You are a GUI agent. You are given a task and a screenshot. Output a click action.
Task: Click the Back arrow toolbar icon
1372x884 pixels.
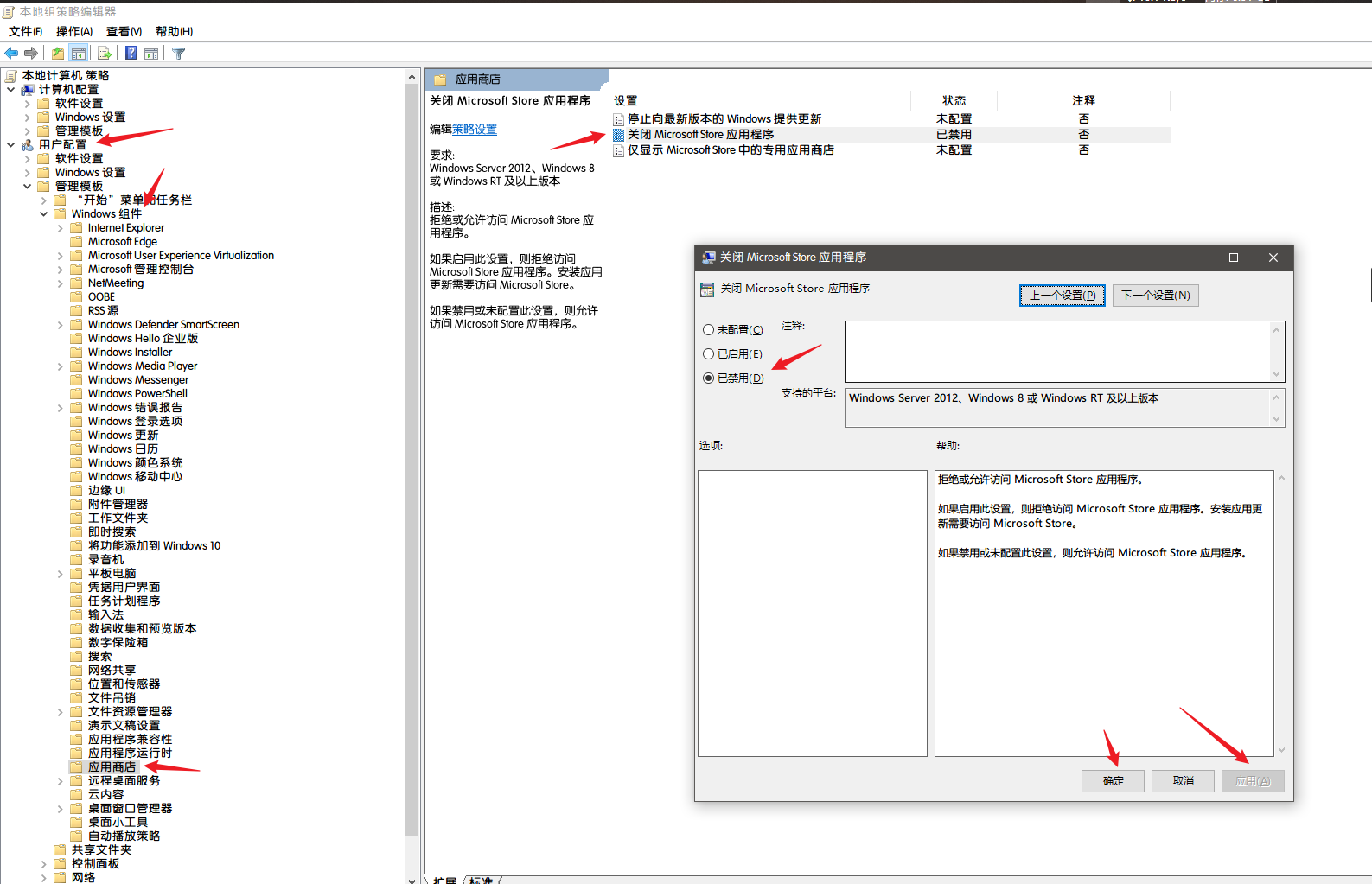pyautogui.click(x=11, y=54)
